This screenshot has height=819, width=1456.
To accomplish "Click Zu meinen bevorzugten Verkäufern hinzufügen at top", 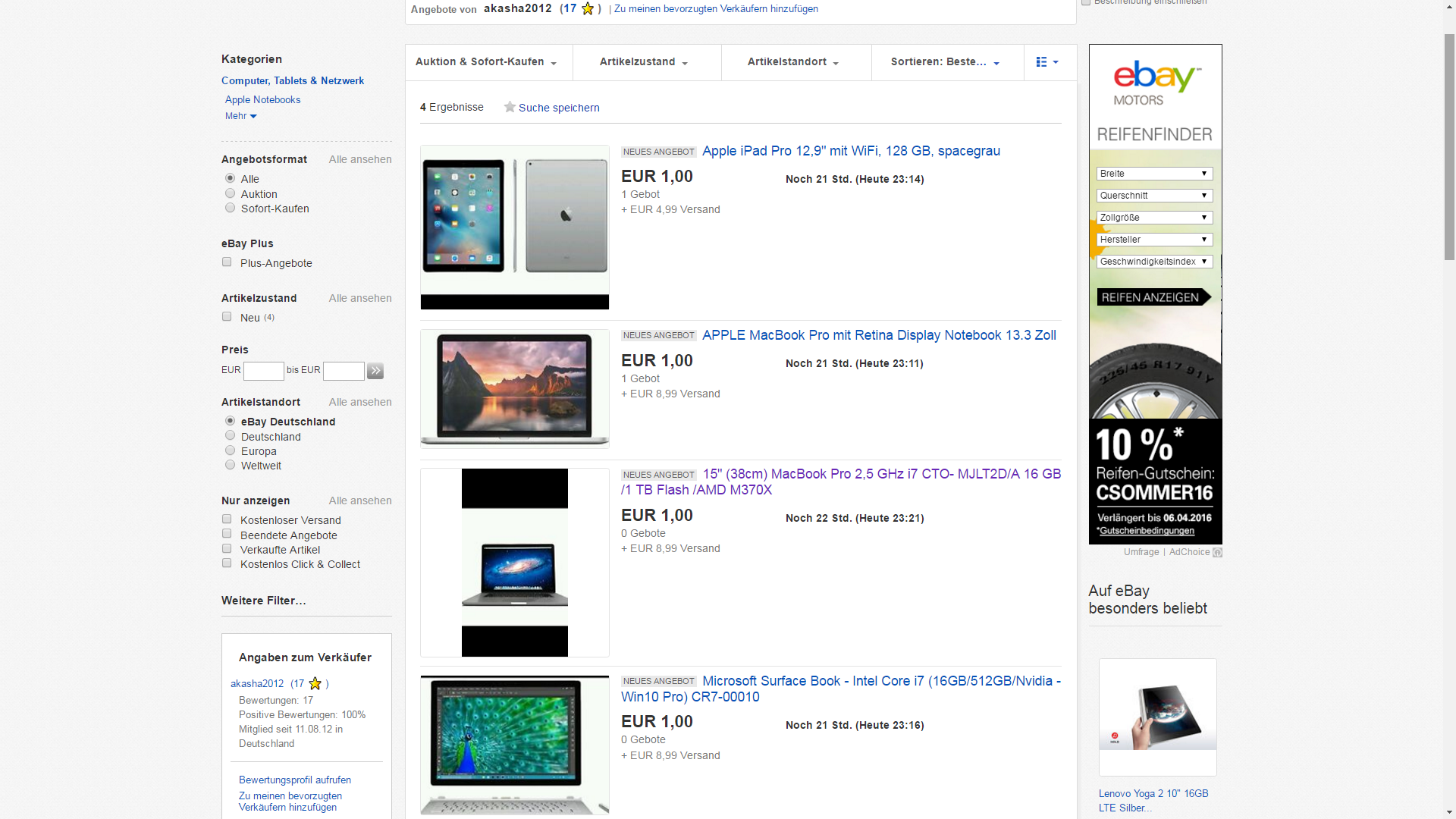I will click(x=716, y=9).
